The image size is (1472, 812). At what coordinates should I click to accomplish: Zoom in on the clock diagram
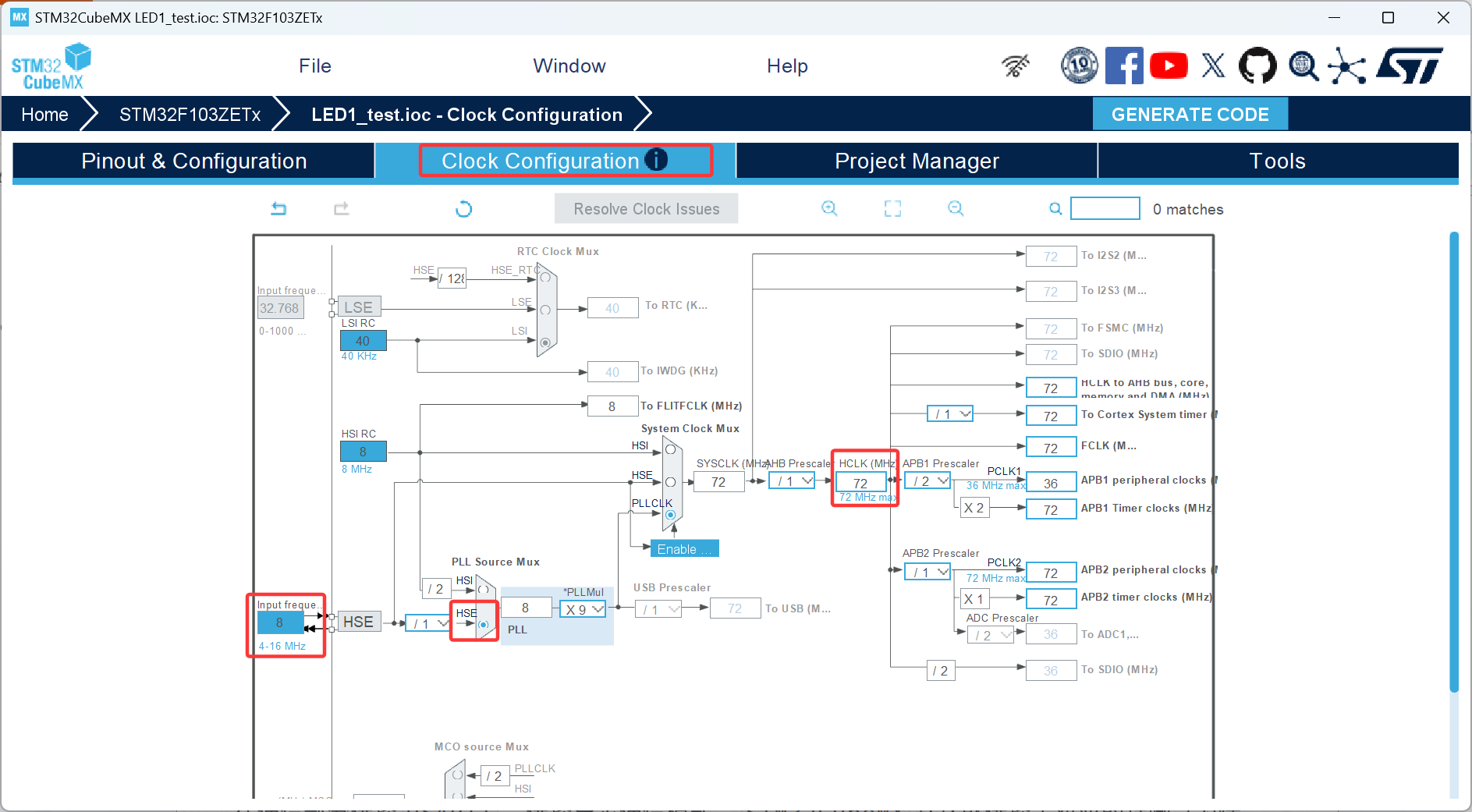(829, 208)
